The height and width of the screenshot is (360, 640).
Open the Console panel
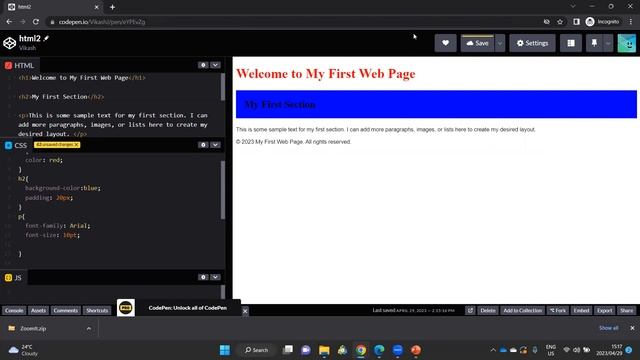[x=14, y=311]
